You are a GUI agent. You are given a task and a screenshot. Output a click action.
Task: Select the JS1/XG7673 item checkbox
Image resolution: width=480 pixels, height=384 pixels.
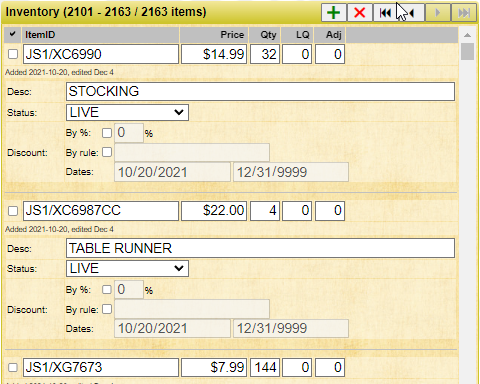[x=13, y=367]
